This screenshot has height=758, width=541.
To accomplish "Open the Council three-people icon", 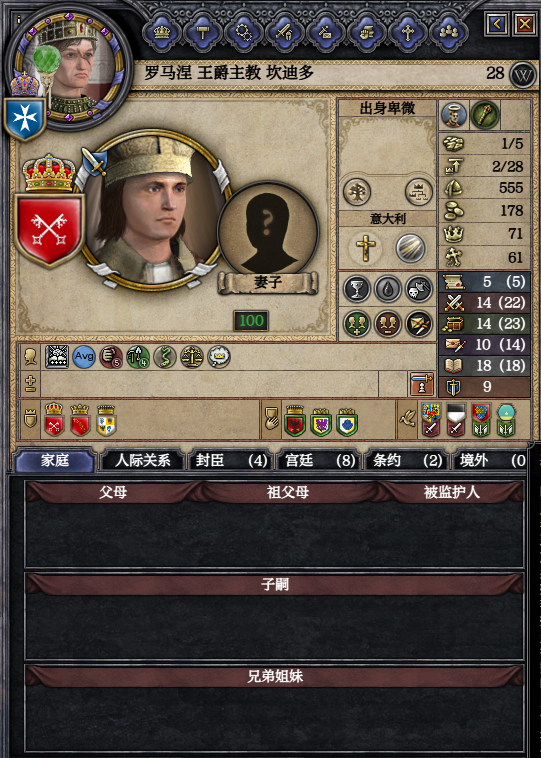I will 449,32.
